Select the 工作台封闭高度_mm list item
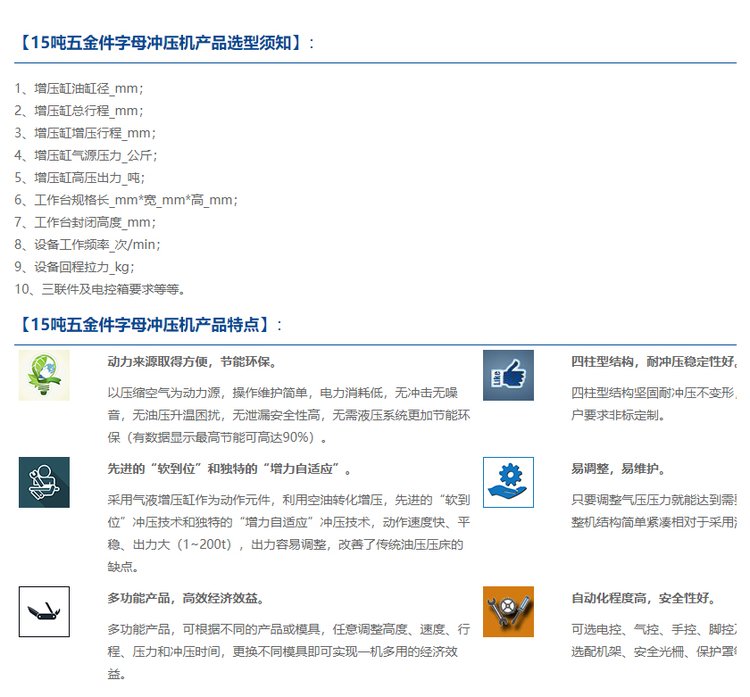The width and height of the screenshot is (750, 697). (87, 222)
